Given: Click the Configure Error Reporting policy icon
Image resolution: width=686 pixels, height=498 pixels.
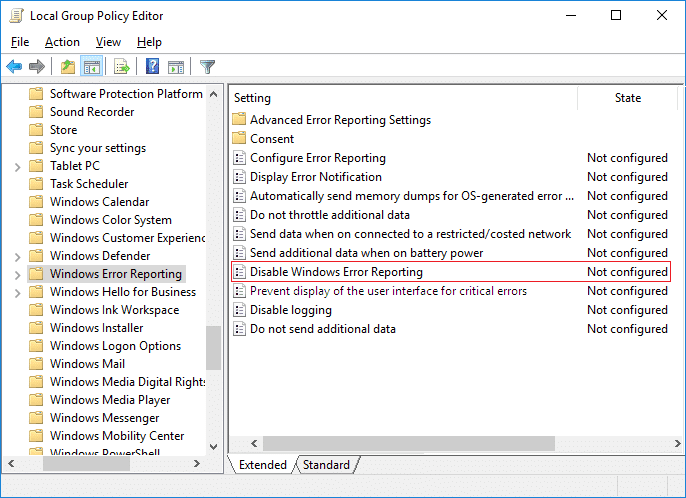Looking at the screenshot, I should click(239, 158).
